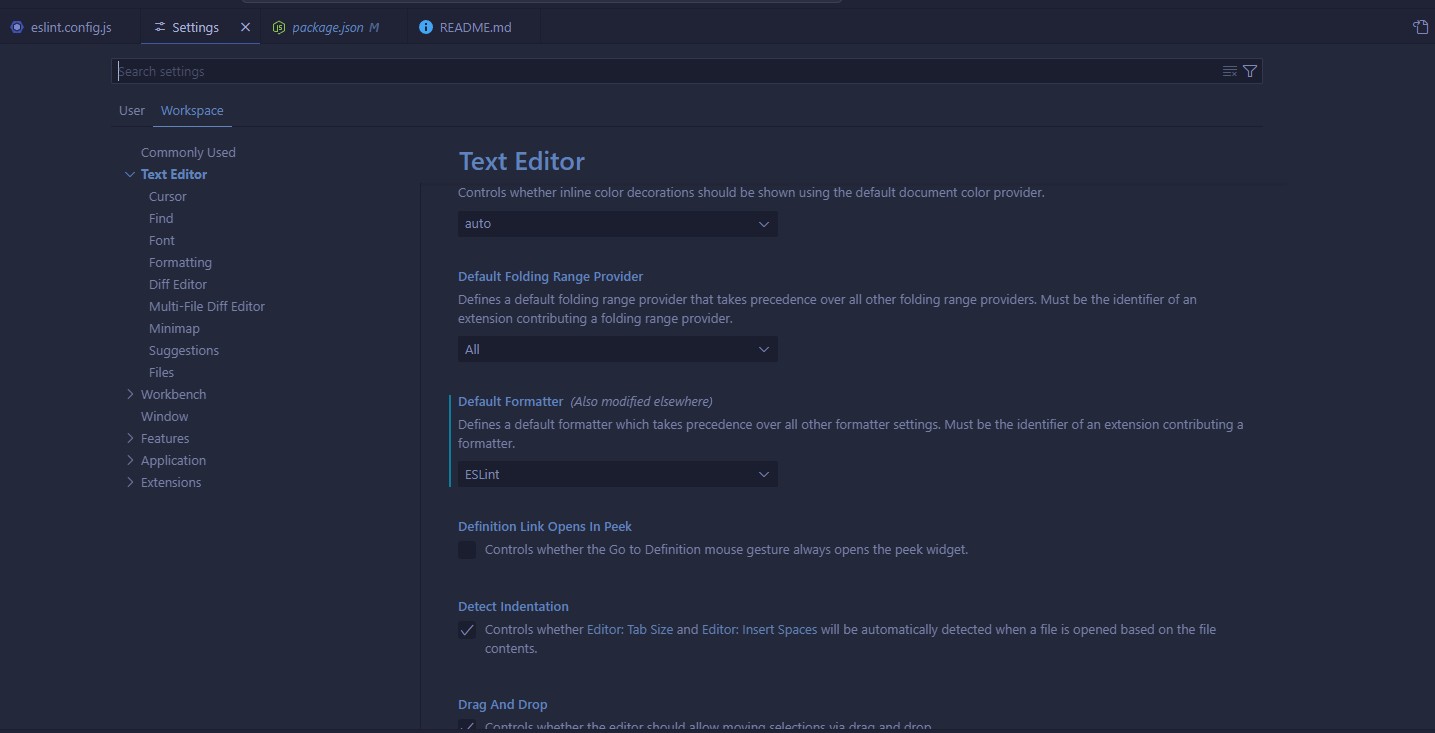Select Cursor under Text Editor

(168, 196)
